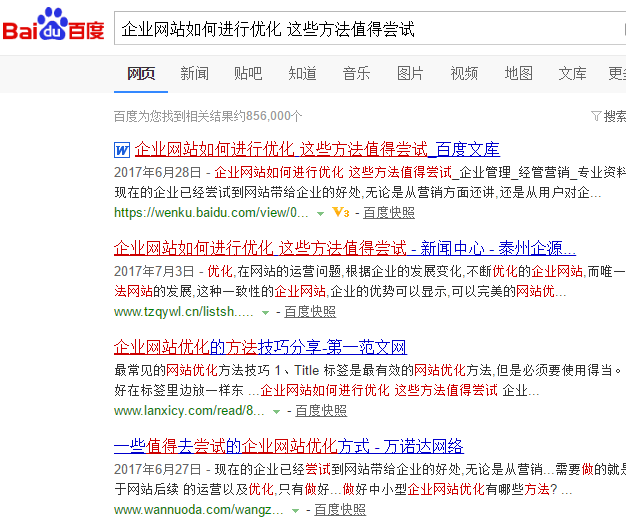Click the Baidu logo
The width and height of the screenshot is (626, 525).
coord(53,27)
